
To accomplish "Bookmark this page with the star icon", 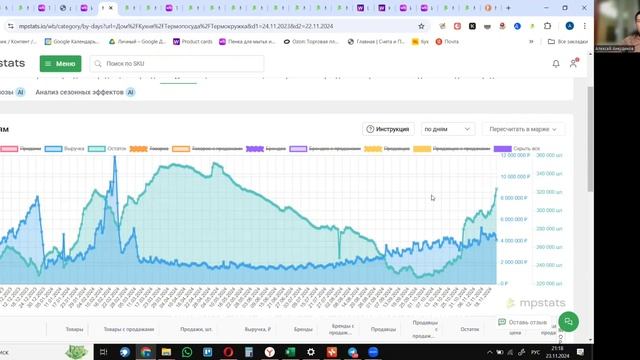I will coord(421,26).
